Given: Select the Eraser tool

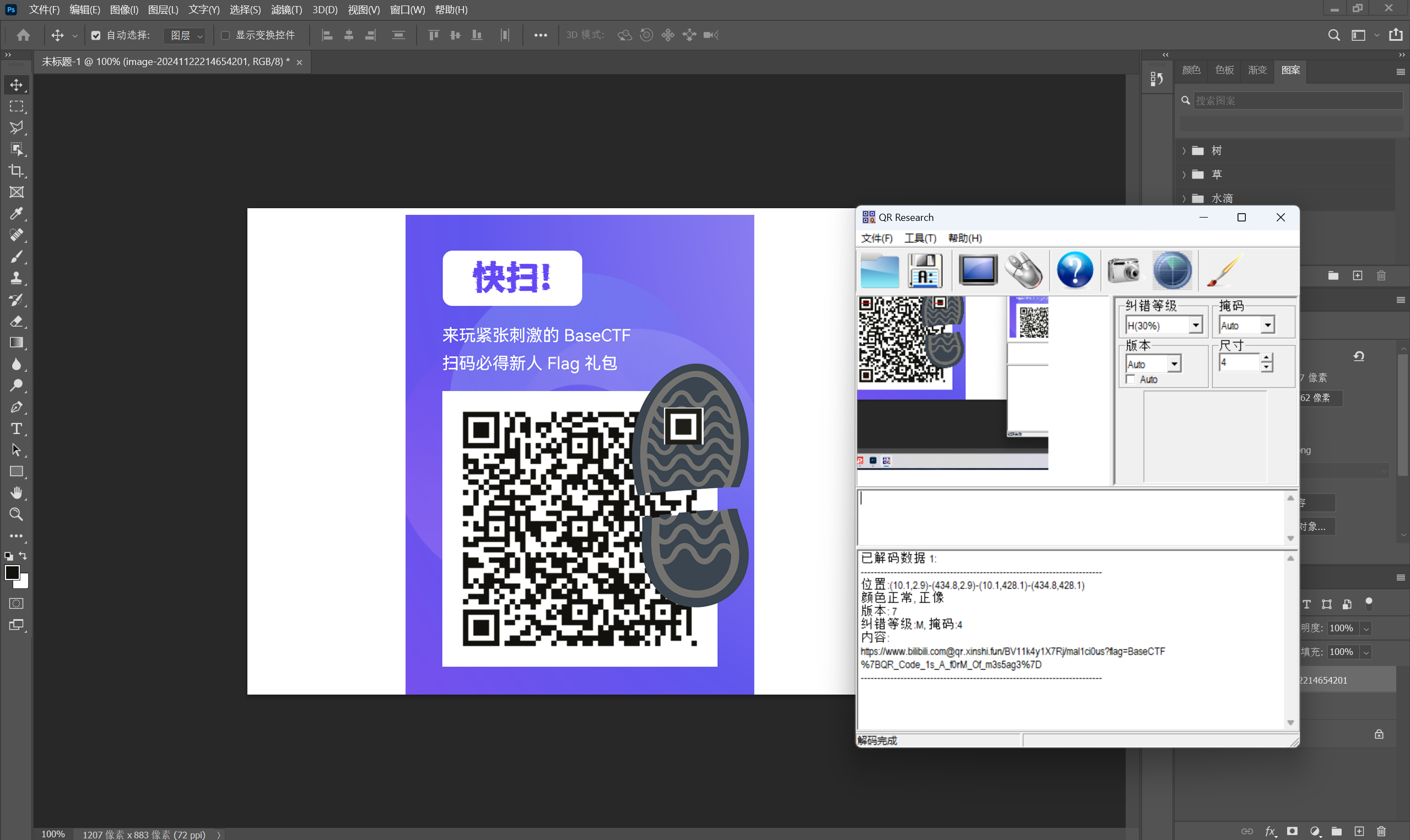Looking at the screenshot, I should pyautogui.click(x=17, y=321).
